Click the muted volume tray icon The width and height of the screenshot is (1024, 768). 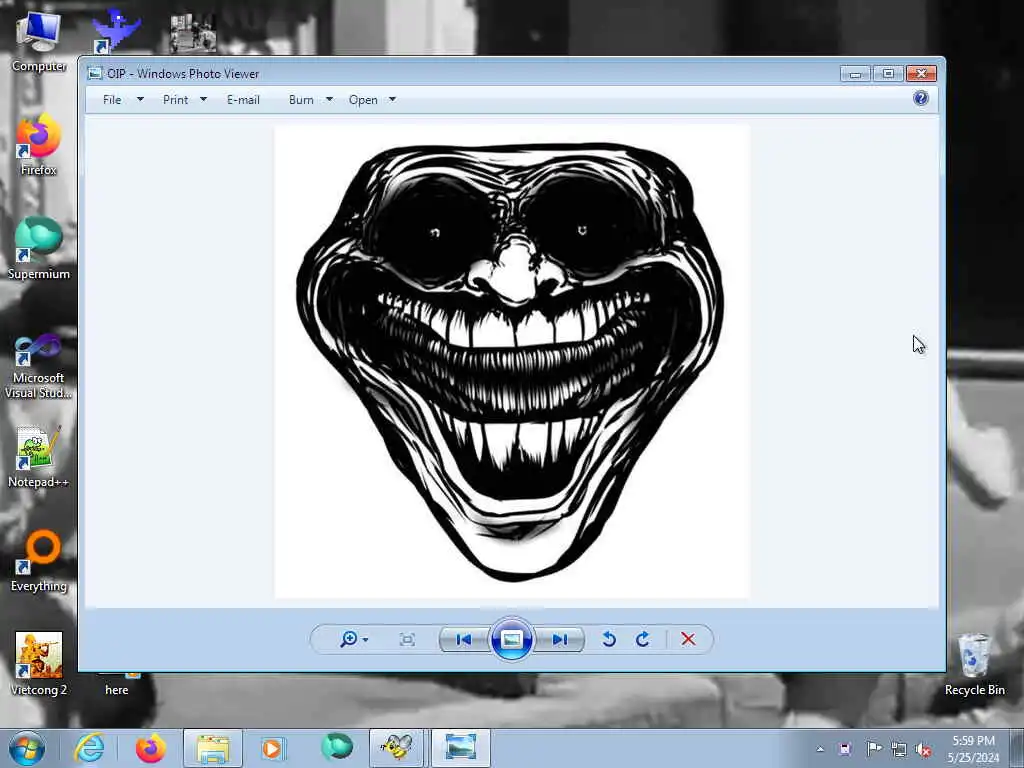click(x=923, y=750)
